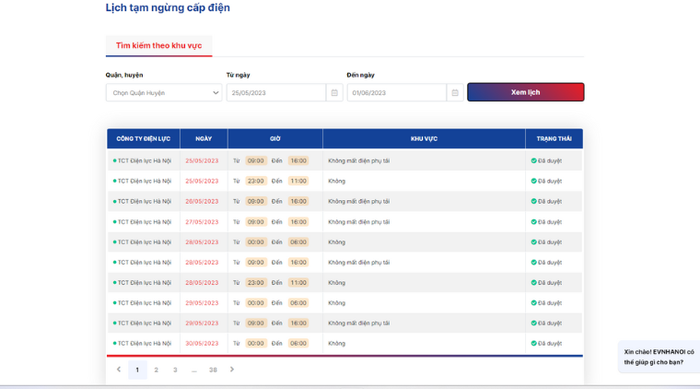
Task: Click the pagination ellipsis
Action: (x=194, y=370)
